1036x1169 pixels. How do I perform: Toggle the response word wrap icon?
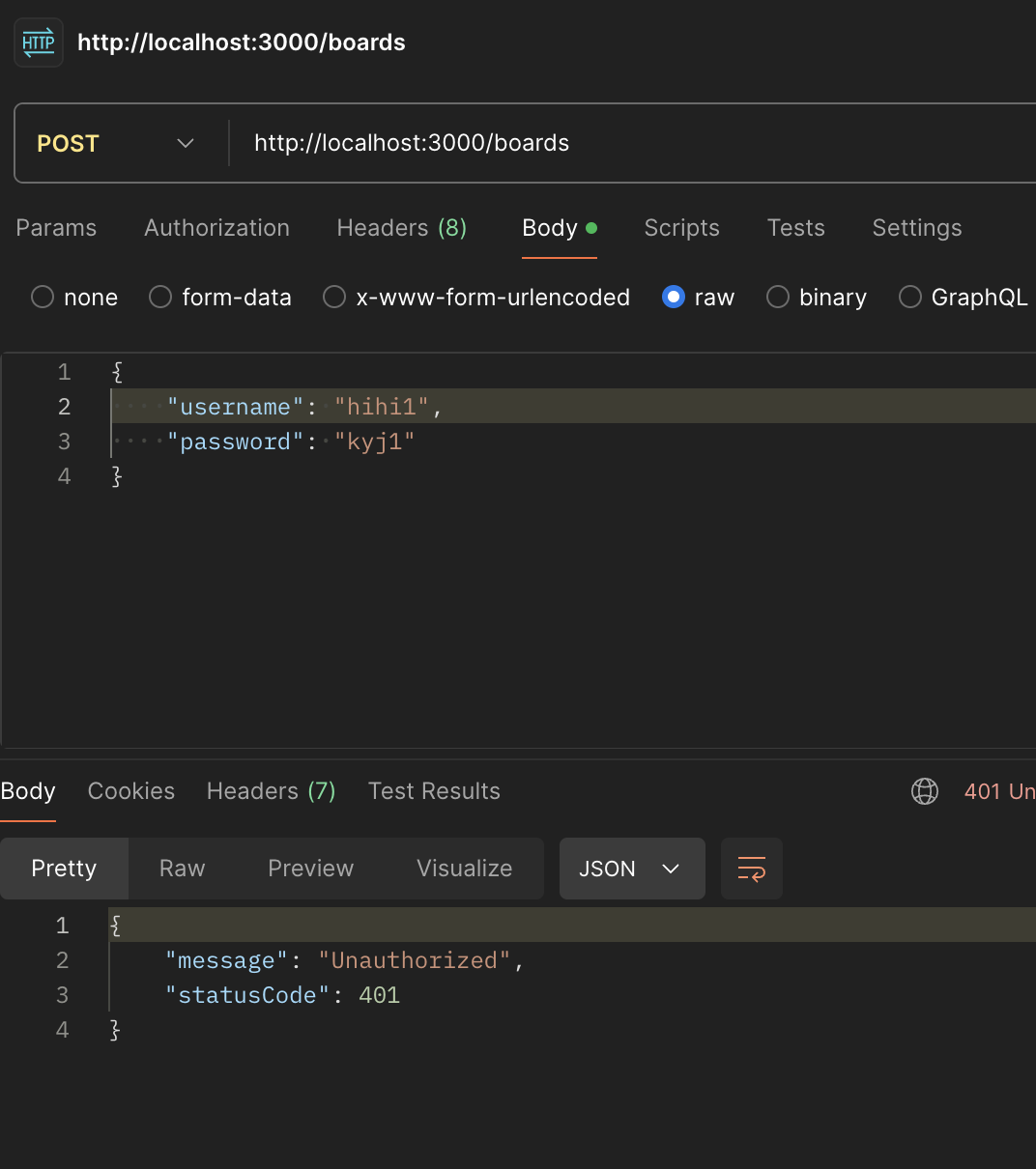(x=752, y=869)
